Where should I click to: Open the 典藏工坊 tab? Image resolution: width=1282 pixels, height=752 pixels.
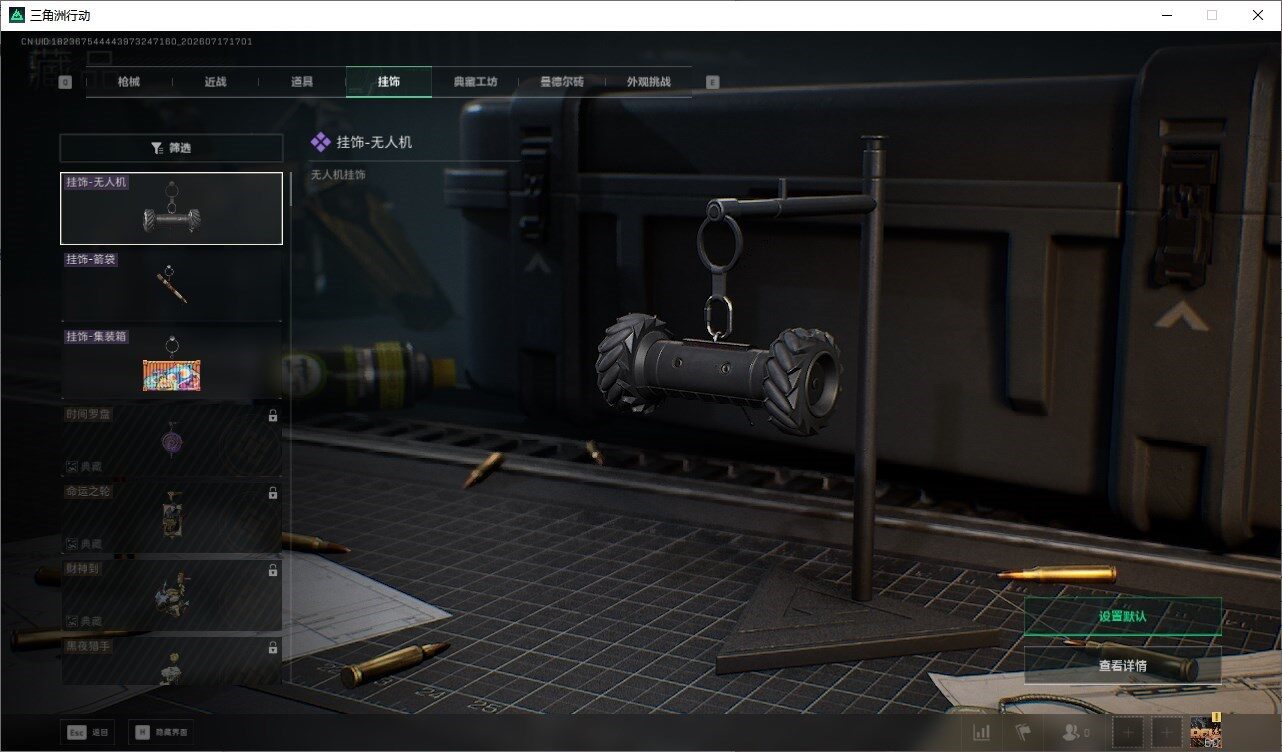[x=475, y=82]
